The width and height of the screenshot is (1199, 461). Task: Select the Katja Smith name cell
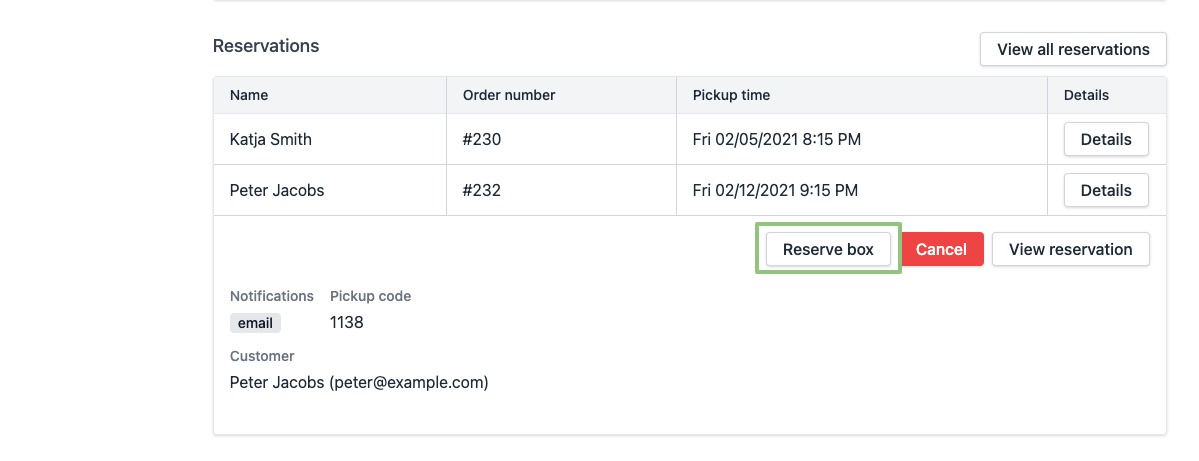coord(271,140)
